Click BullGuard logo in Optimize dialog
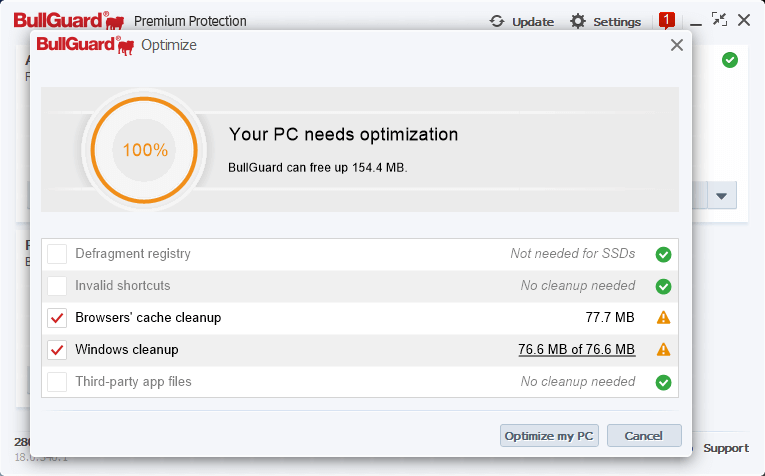 point(86,45)
